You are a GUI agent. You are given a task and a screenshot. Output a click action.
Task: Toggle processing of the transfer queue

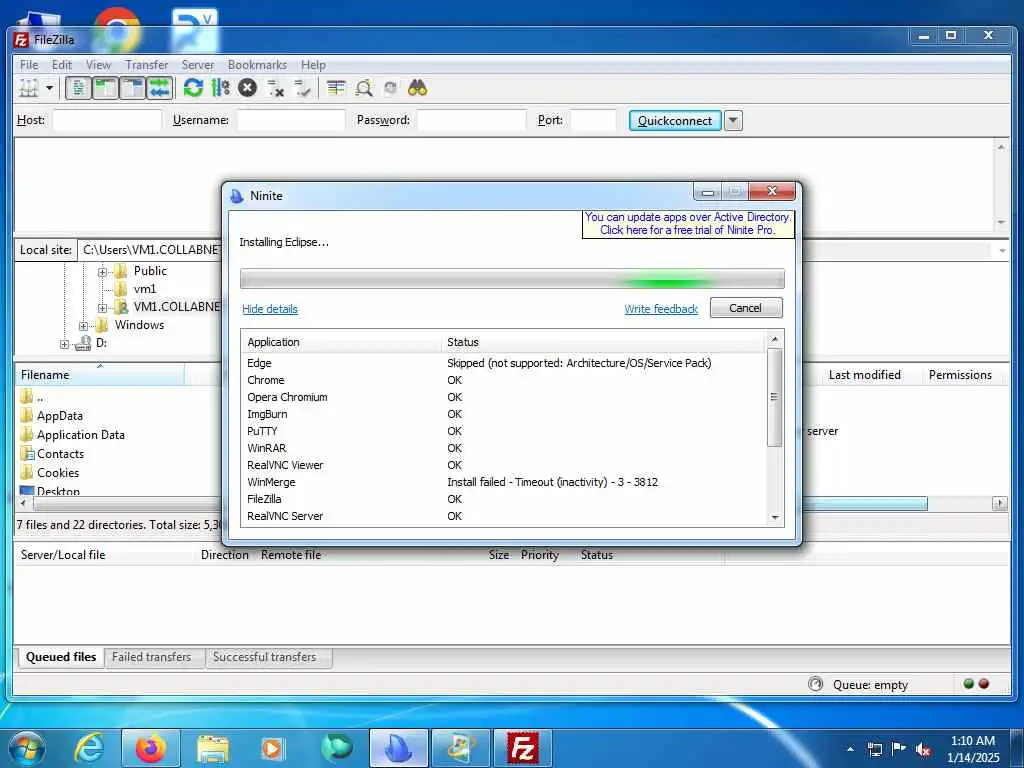click(221, 88)
